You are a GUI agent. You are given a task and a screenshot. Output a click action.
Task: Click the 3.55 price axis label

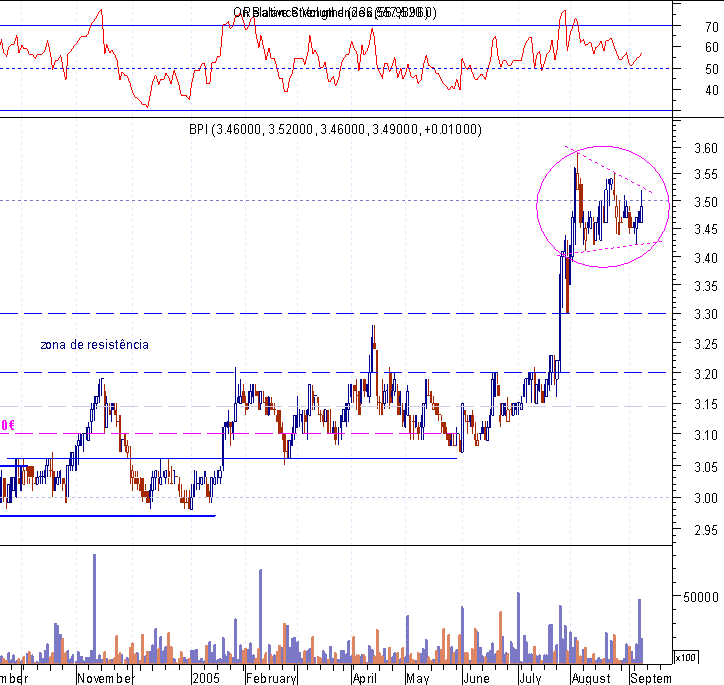click(706, 174)
